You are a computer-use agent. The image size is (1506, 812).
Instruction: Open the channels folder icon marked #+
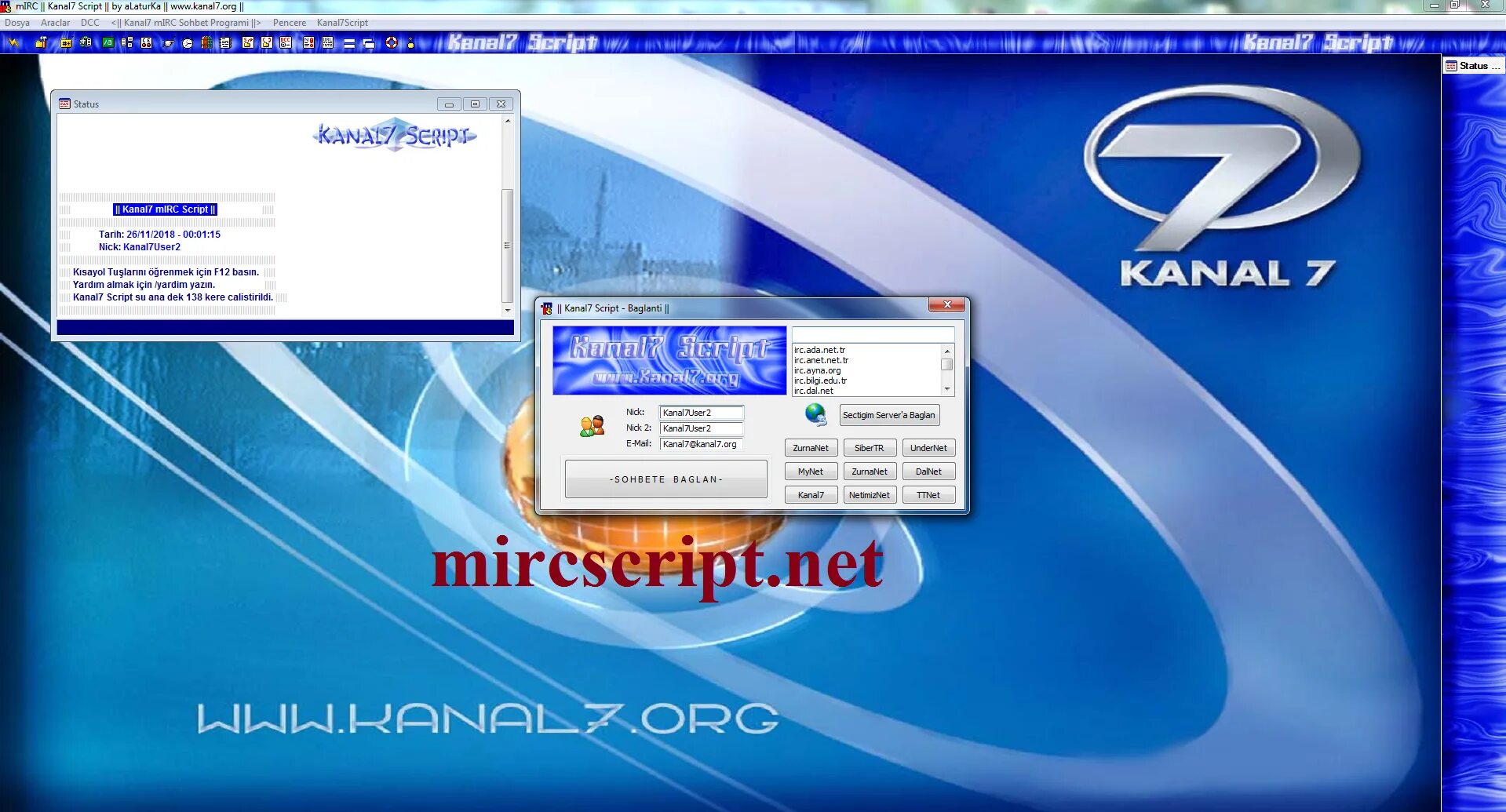66,42
